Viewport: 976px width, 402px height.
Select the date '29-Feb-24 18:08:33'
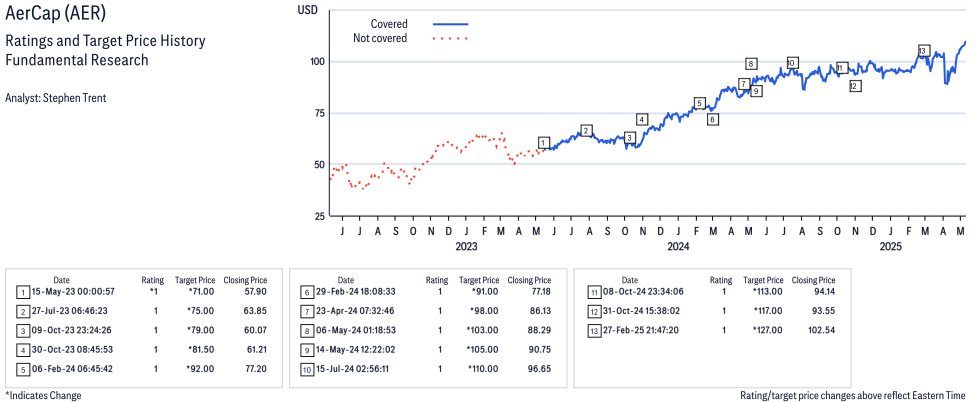point(357,291)
